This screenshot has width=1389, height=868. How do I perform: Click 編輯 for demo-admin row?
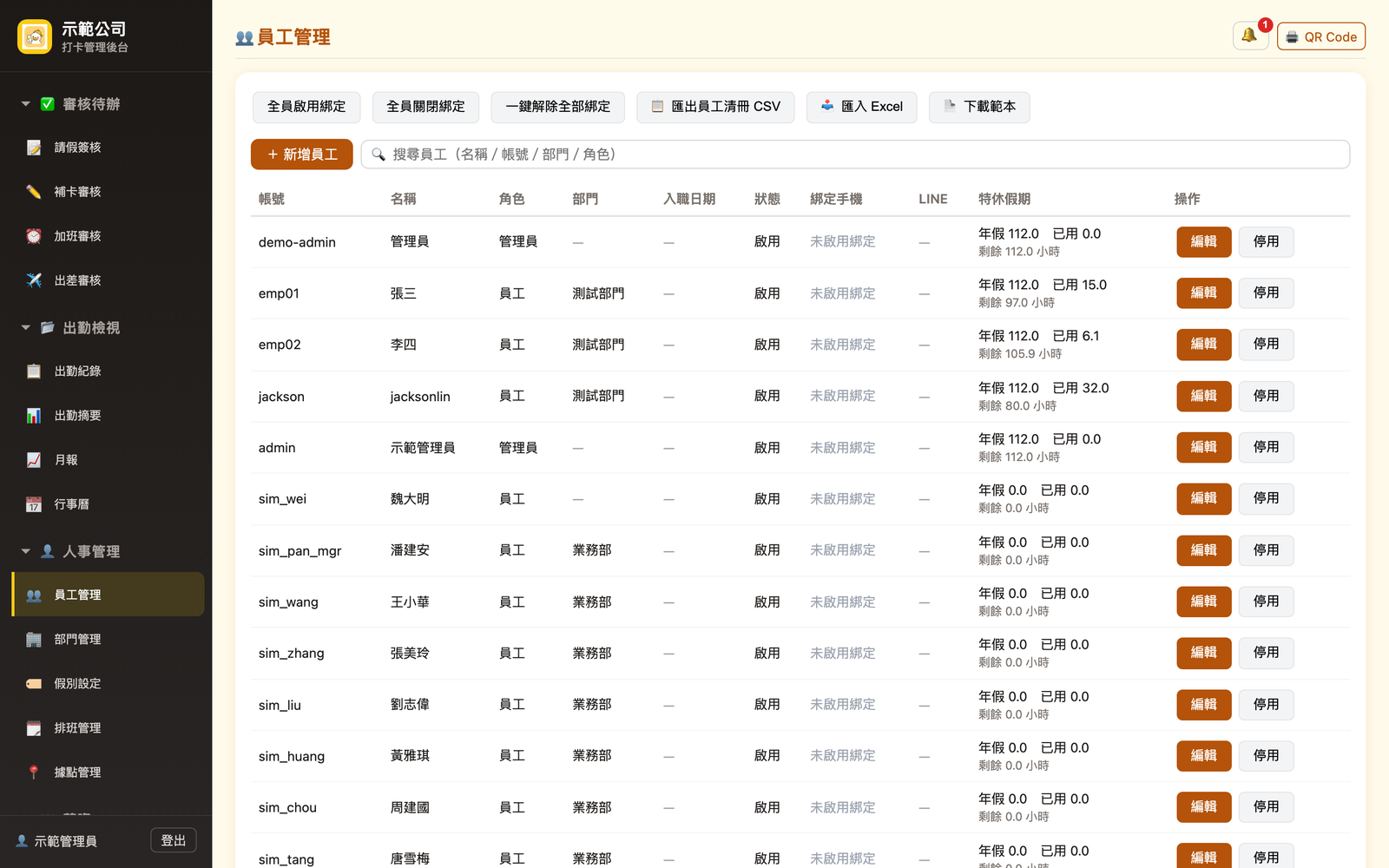(1204, 242)
